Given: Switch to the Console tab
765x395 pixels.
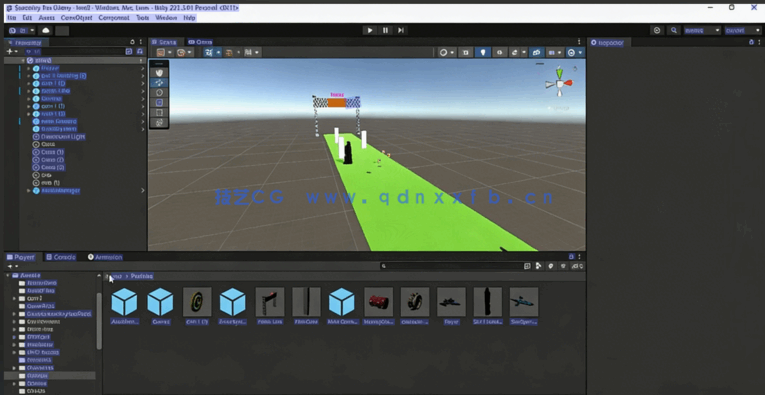Looking at the screenshot, I should pyautogui.click(x=61, y=257).
